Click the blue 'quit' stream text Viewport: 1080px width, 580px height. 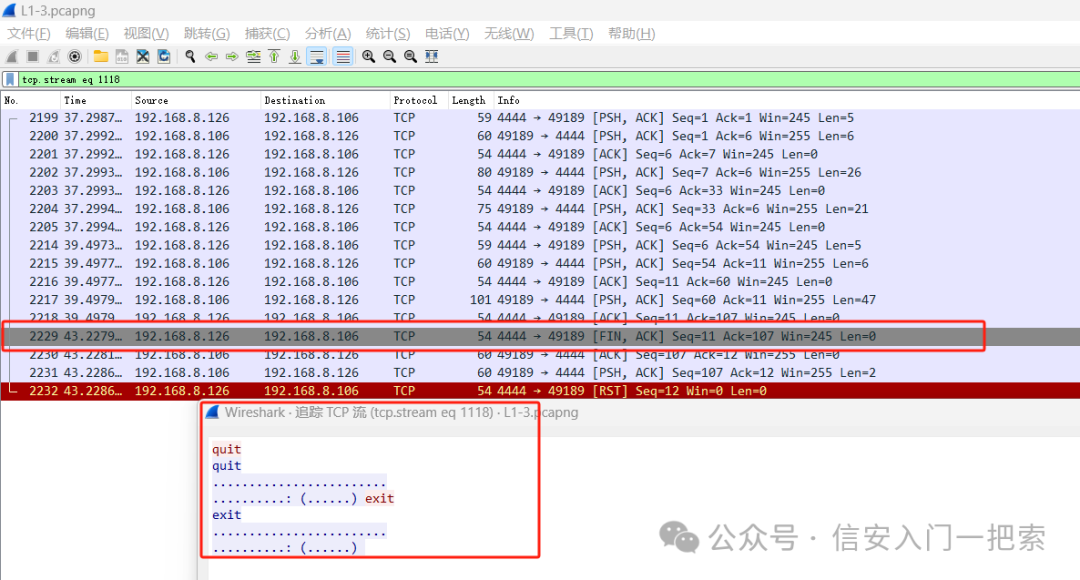pos(227,466)
